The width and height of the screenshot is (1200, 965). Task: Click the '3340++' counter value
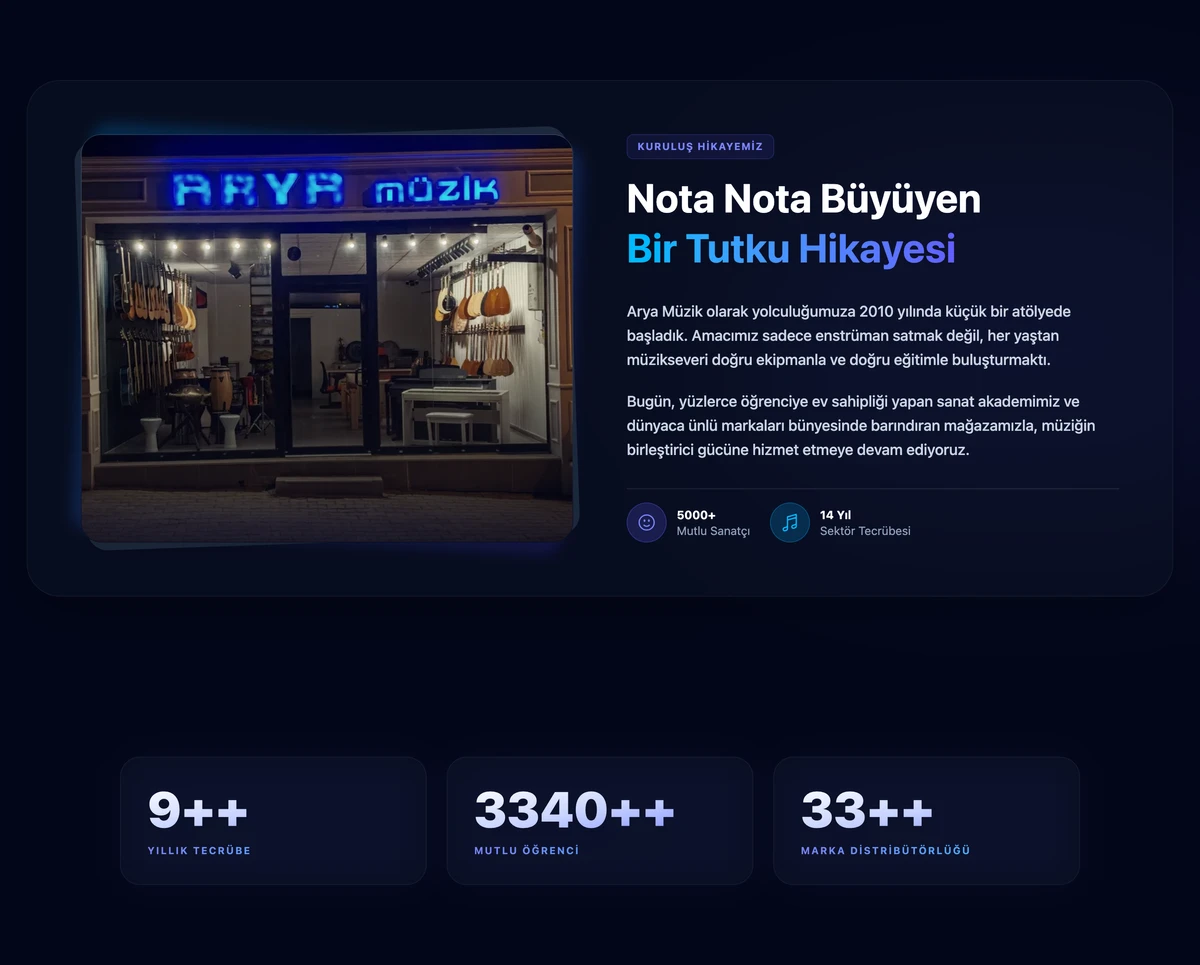tap(575, 810)
